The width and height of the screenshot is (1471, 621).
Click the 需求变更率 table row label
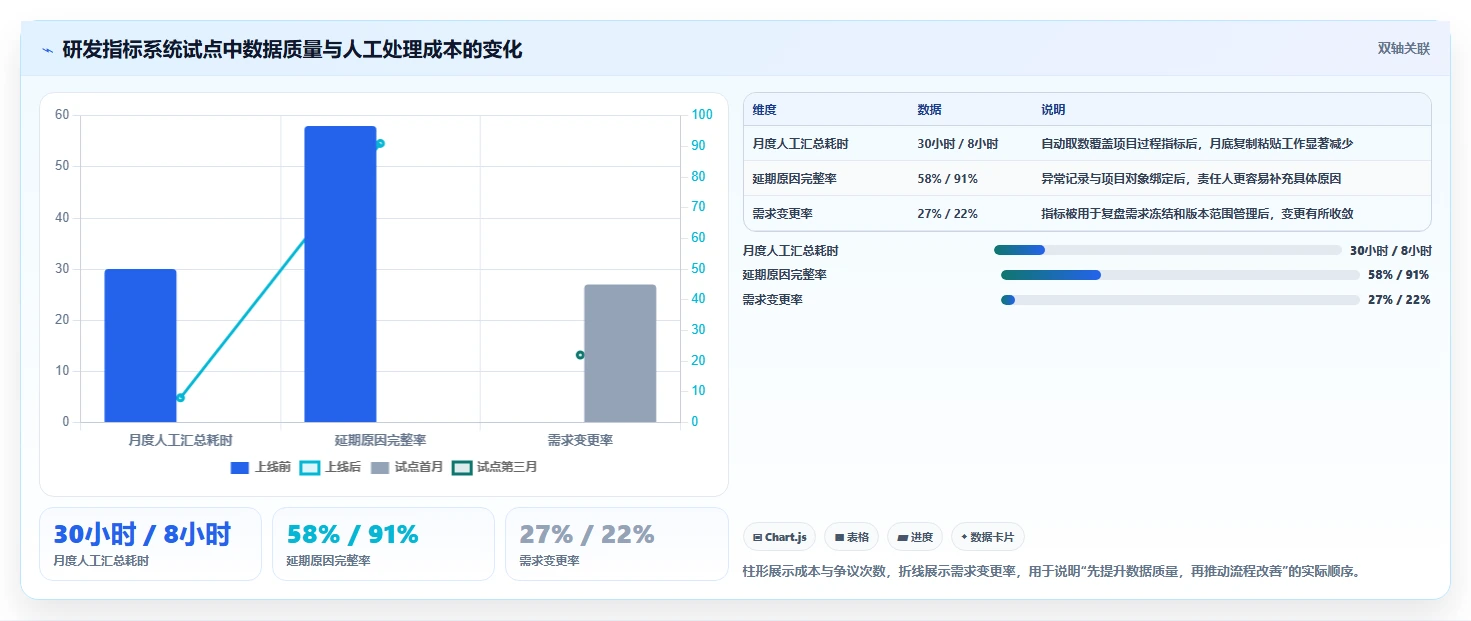(782, 214)
